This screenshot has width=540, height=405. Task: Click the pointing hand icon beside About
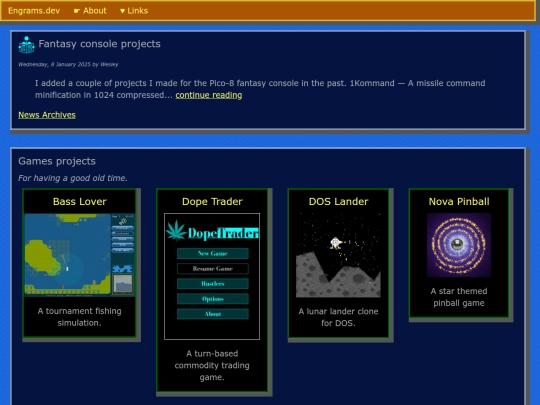pyautogui.click(x=77, y=11)
